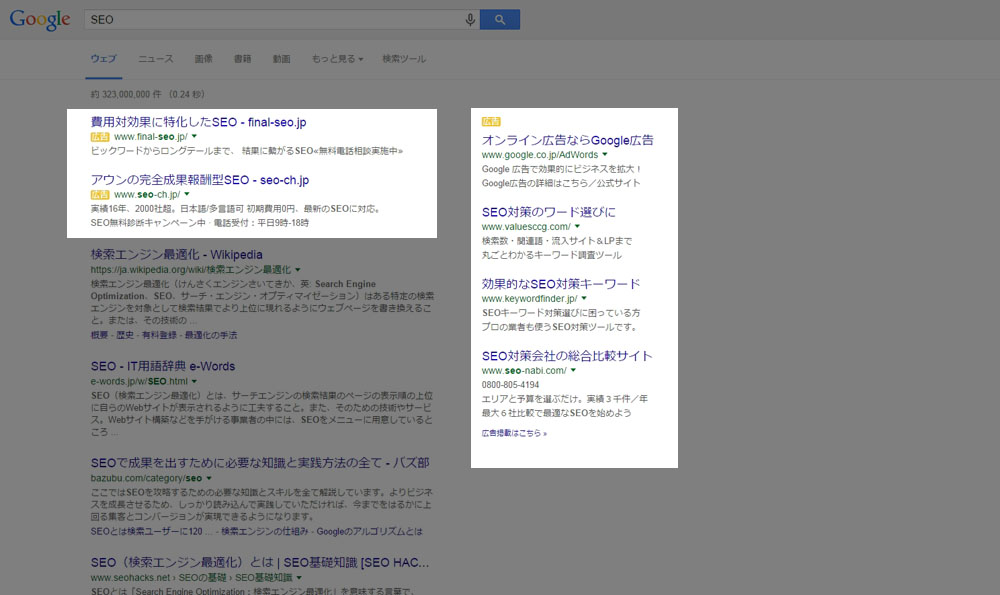This screenshot has height=595, width=1000.
Task: Activate the microphone voice search icon
Action: pos(470,20)
